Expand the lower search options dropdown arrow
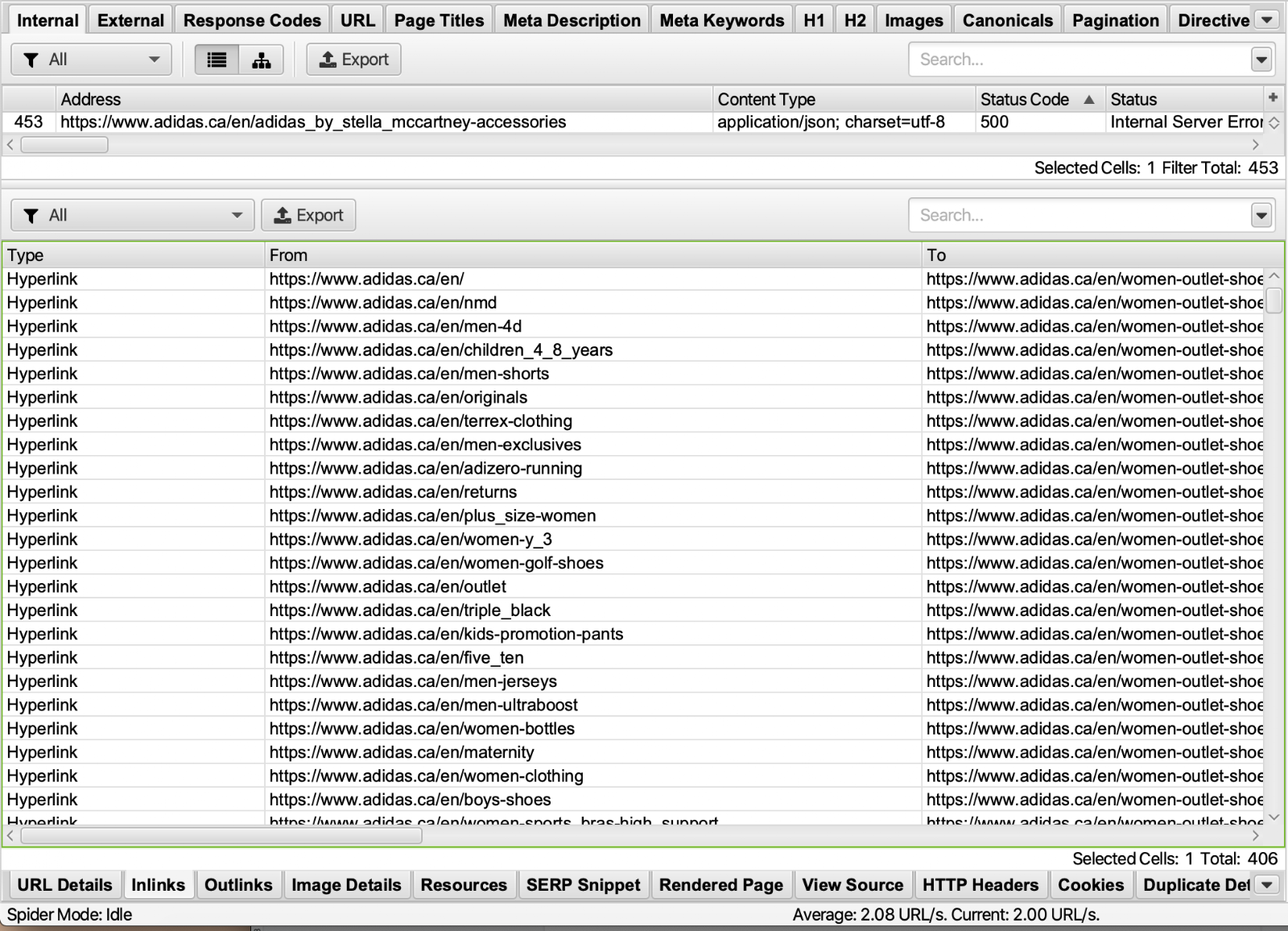This screenshot has width=1288, height=931. coord(1261,215)
